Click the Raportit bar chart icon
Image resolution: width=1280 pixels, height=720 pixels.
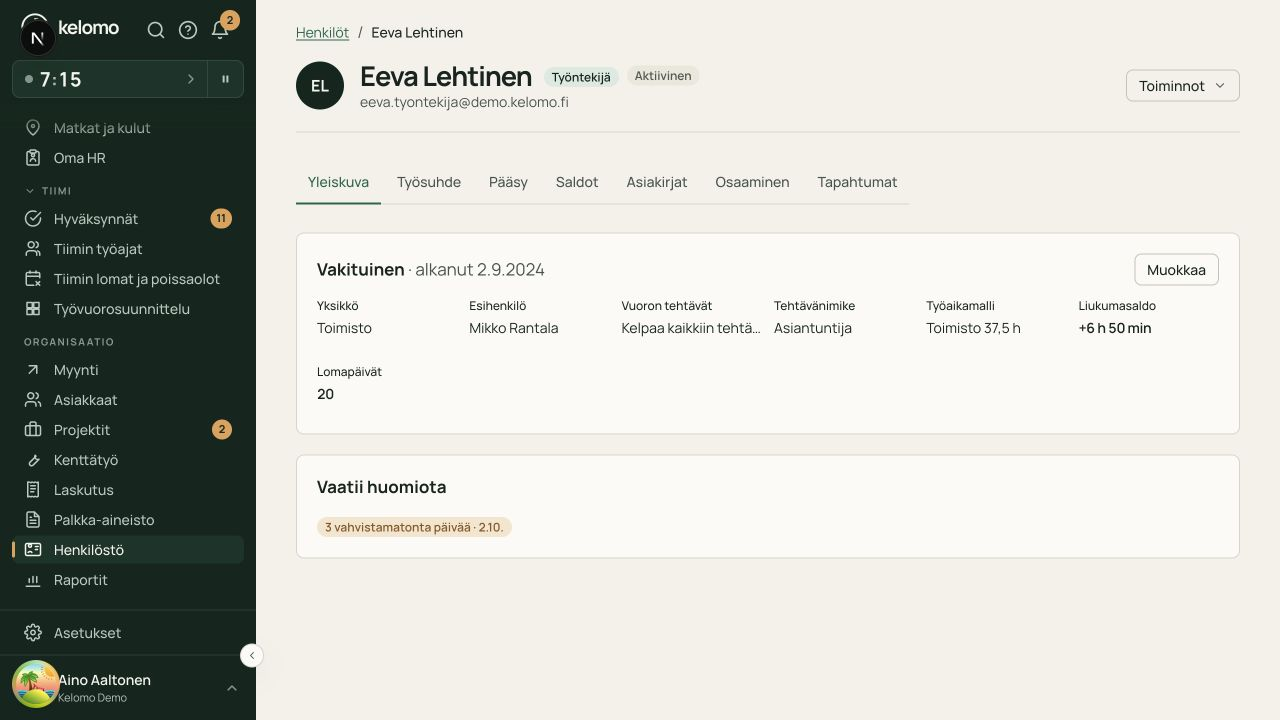point(33,580)
